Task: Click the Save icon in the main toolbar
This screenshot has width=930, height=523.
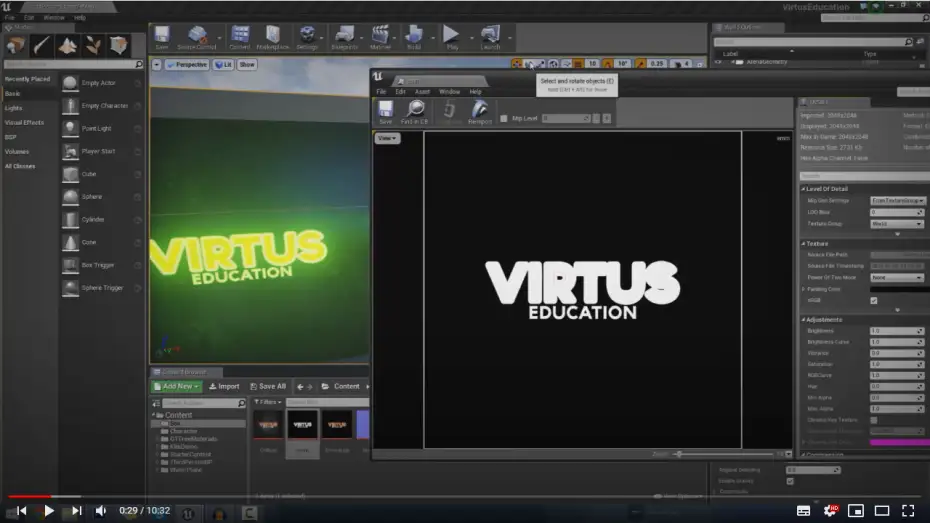Action: 161,36
